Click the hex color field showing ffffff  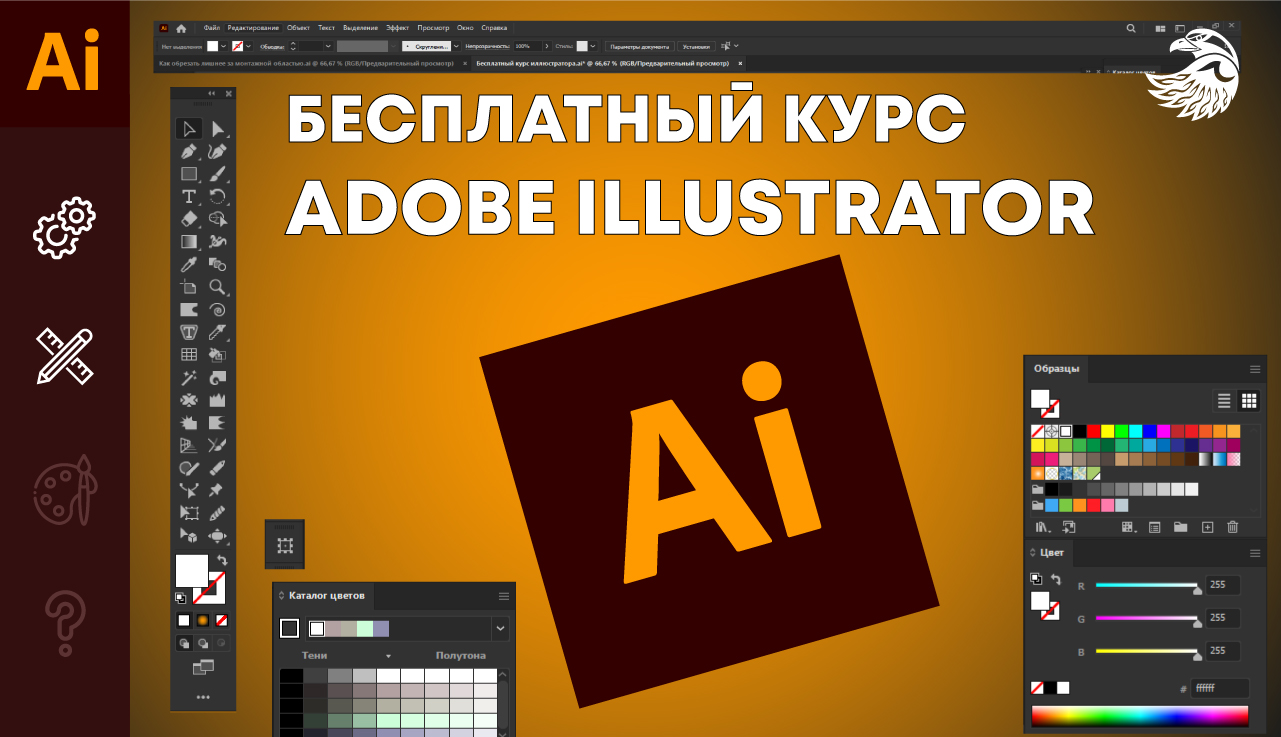click(x=1220, y=688)
